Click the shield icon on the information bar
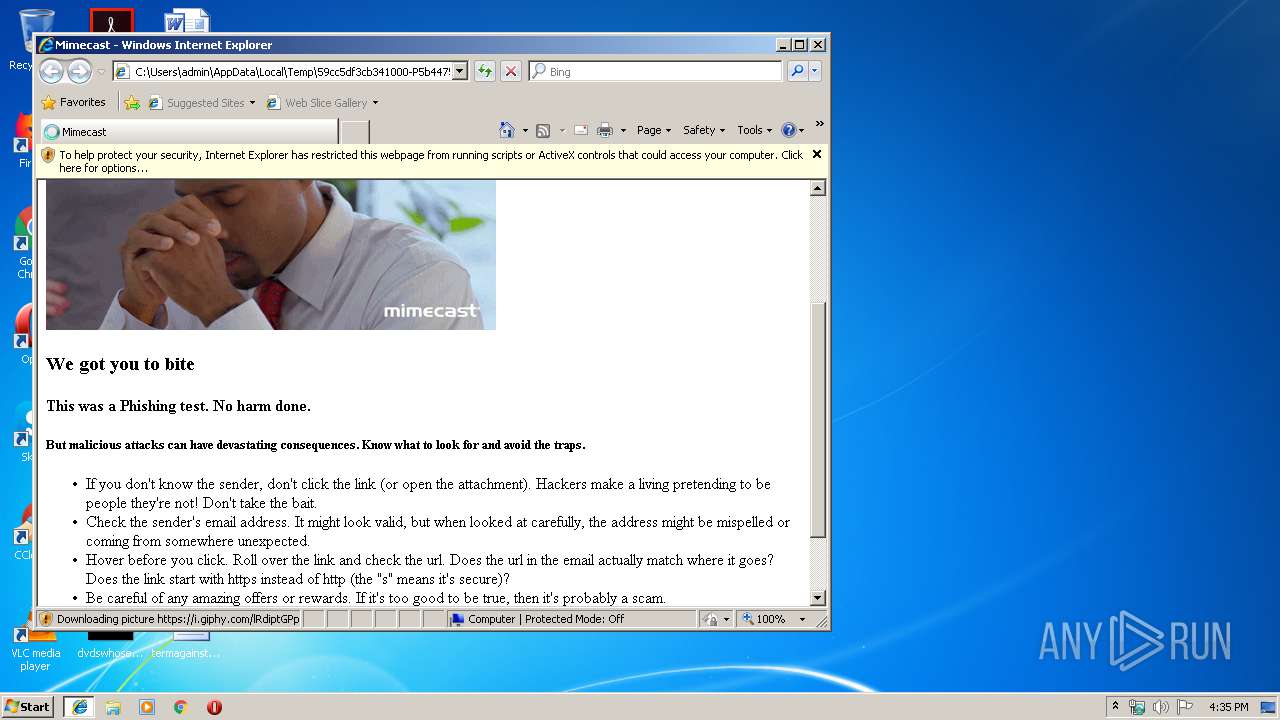 click(48, 155)
